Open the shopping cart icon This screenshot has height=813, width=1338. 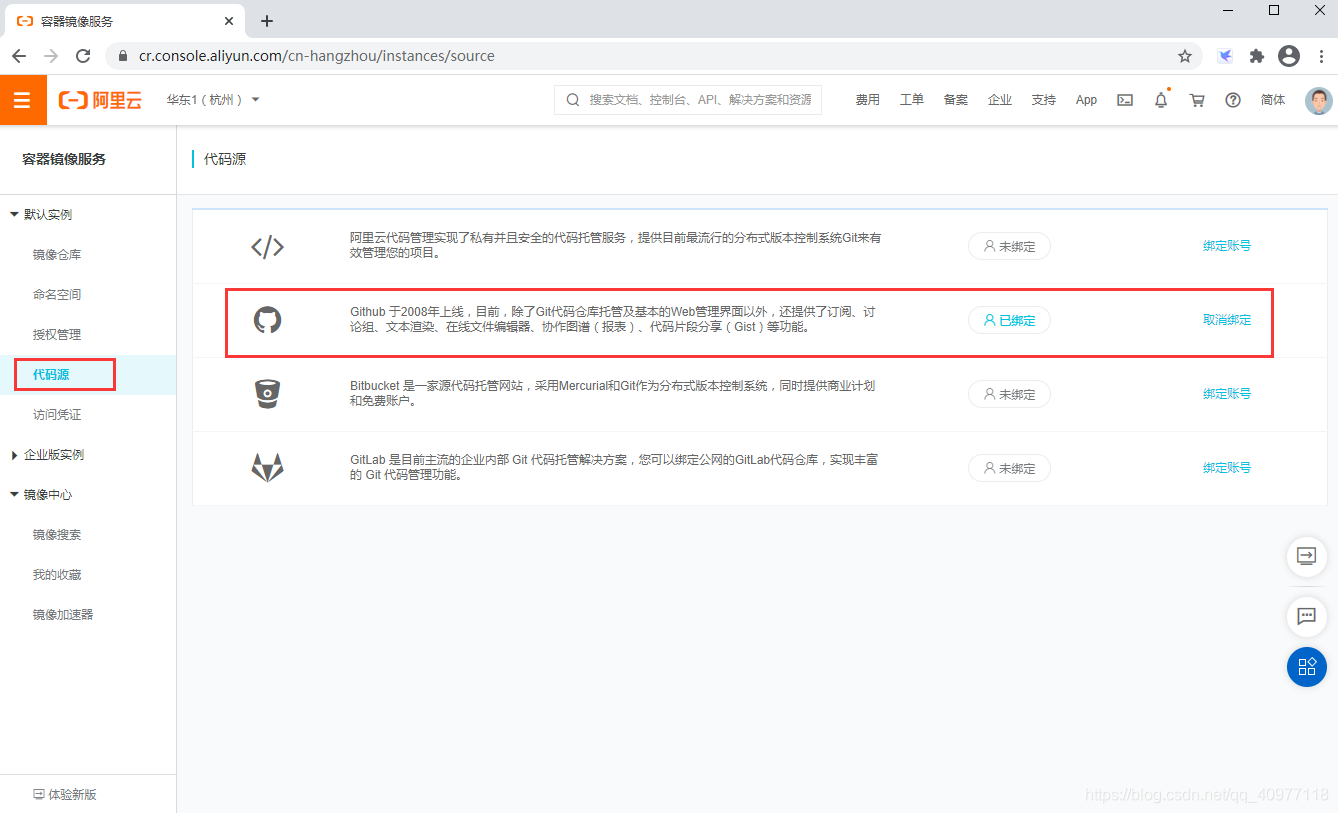click(x=1197, y=100)
